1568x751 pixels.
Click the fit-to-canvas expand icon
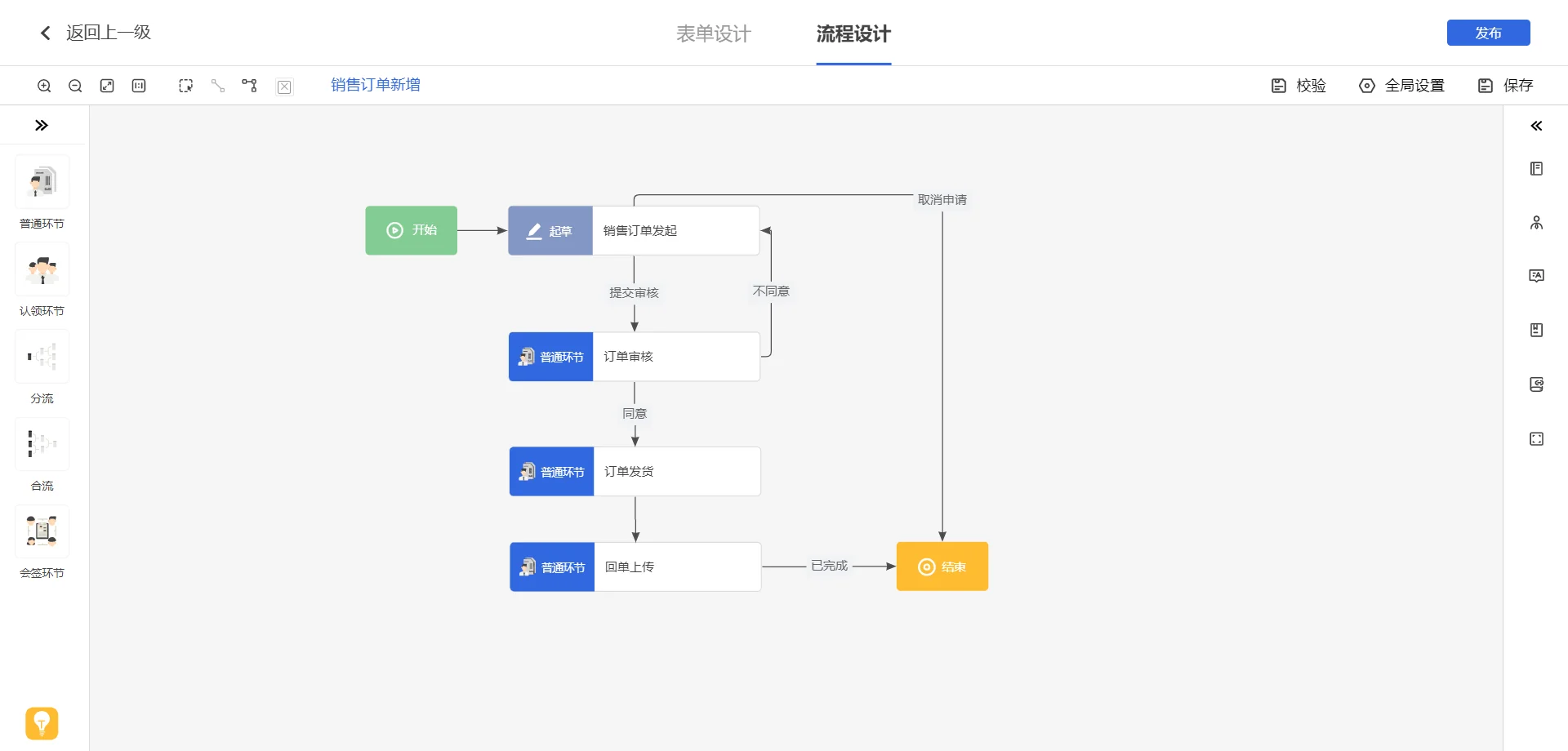(107, 86)
